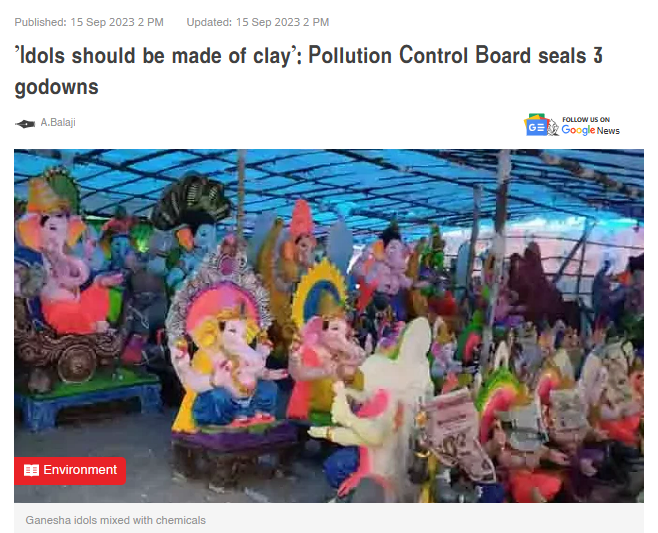The image size is (658, 533).
Task: Open the Environment category badge
Action: tap(70, 470)
